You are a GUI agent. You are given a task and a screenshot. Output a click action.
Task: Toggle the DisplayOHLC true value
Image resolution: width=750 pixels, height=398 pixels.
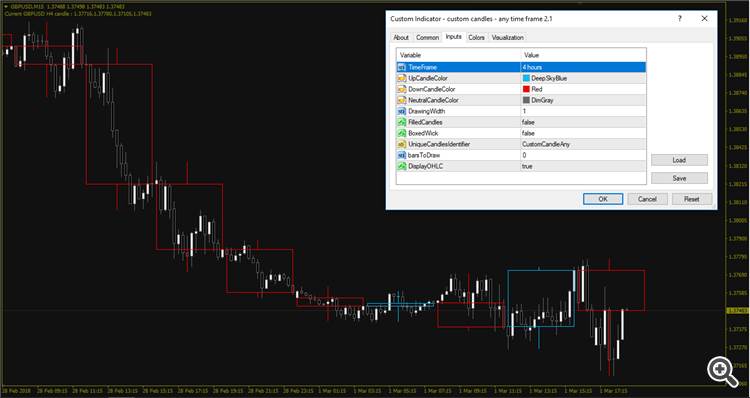(583, 166)
